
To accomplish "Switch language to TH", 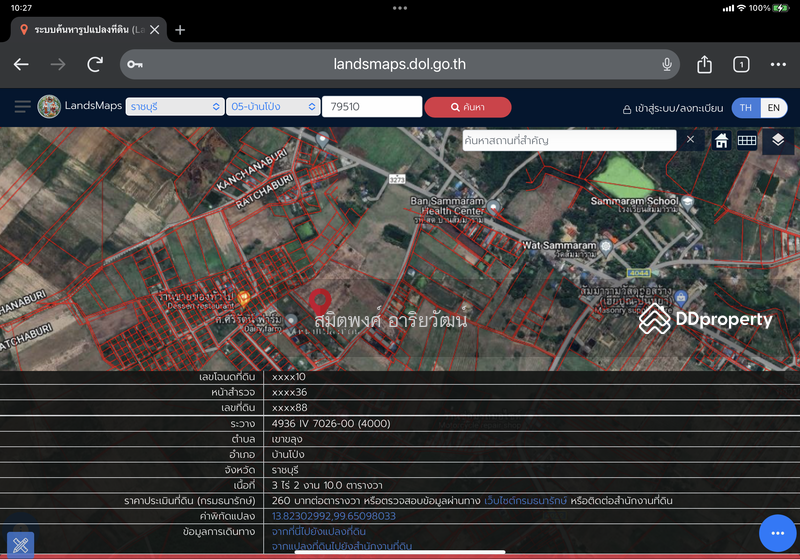I will tap(746, 108).
